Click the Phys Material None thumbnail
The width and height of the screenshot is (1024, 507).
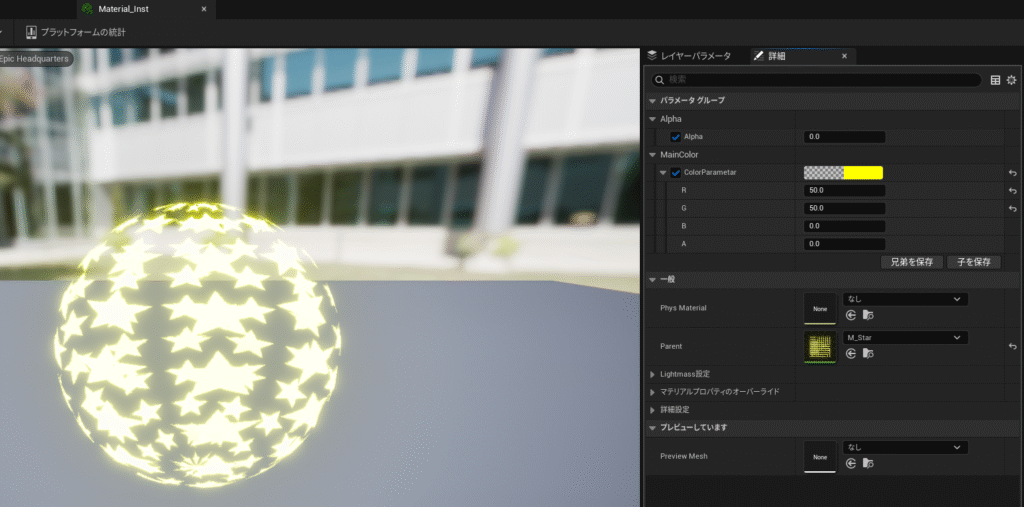click(820, 308)
